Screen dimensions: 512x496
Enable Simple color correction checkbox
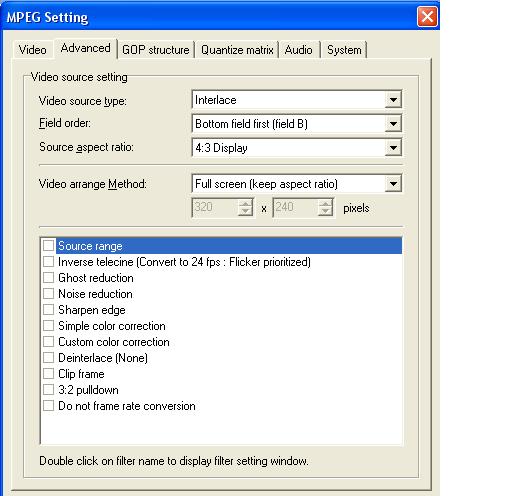(x=48, y=326)
